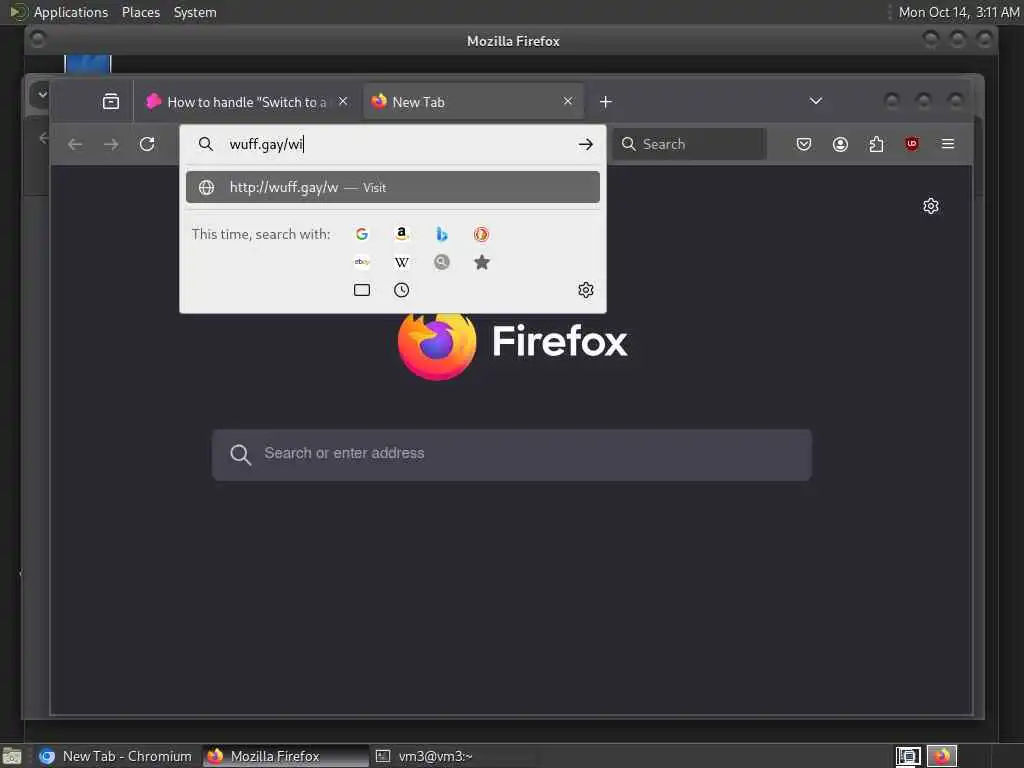1024x768 pixels.
Task: Open the Firefox hamburger application menu
Action: tap(948, 144)
